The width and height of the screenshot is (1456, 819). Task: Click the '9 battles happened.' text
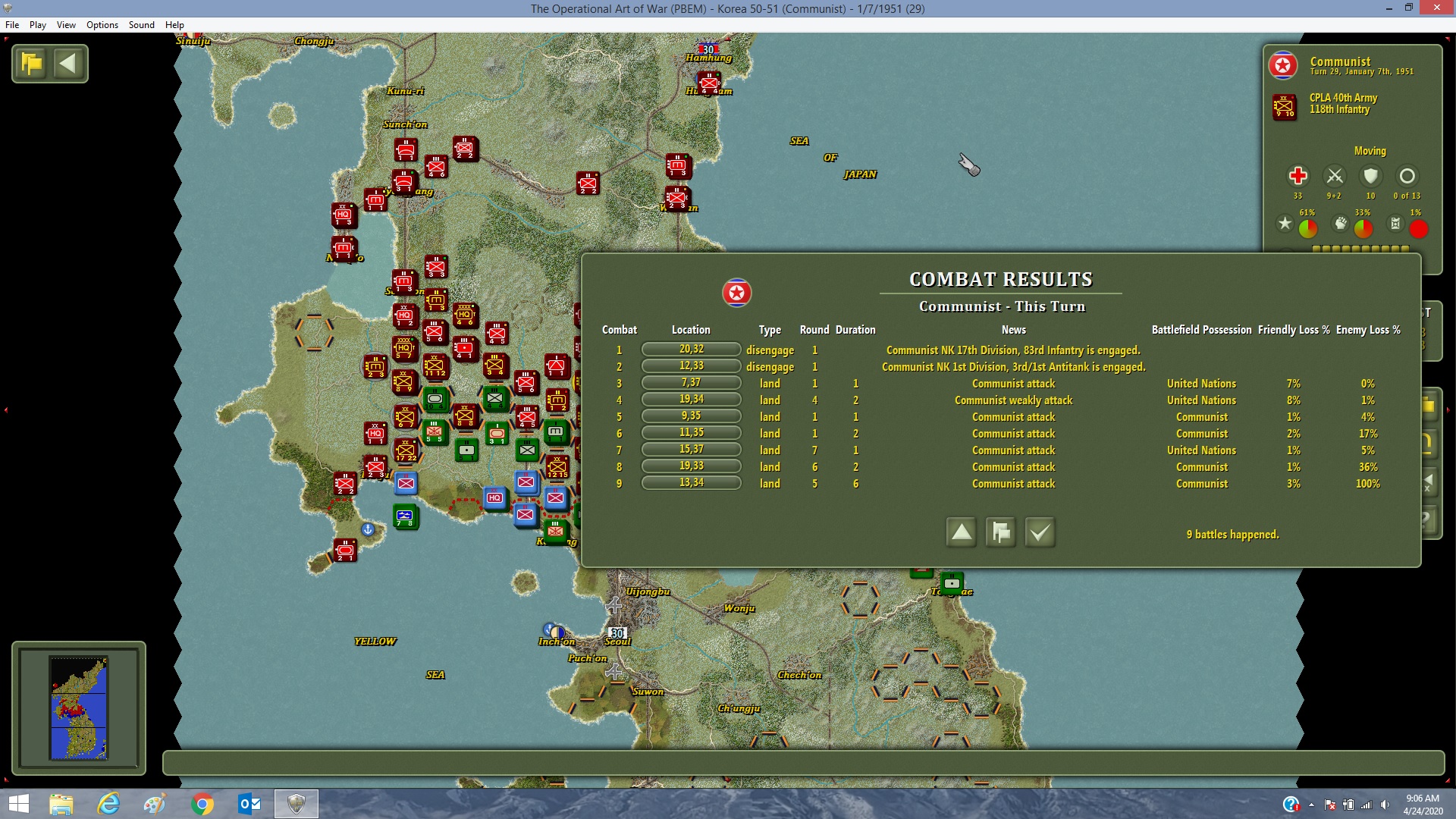(1233, 535)
